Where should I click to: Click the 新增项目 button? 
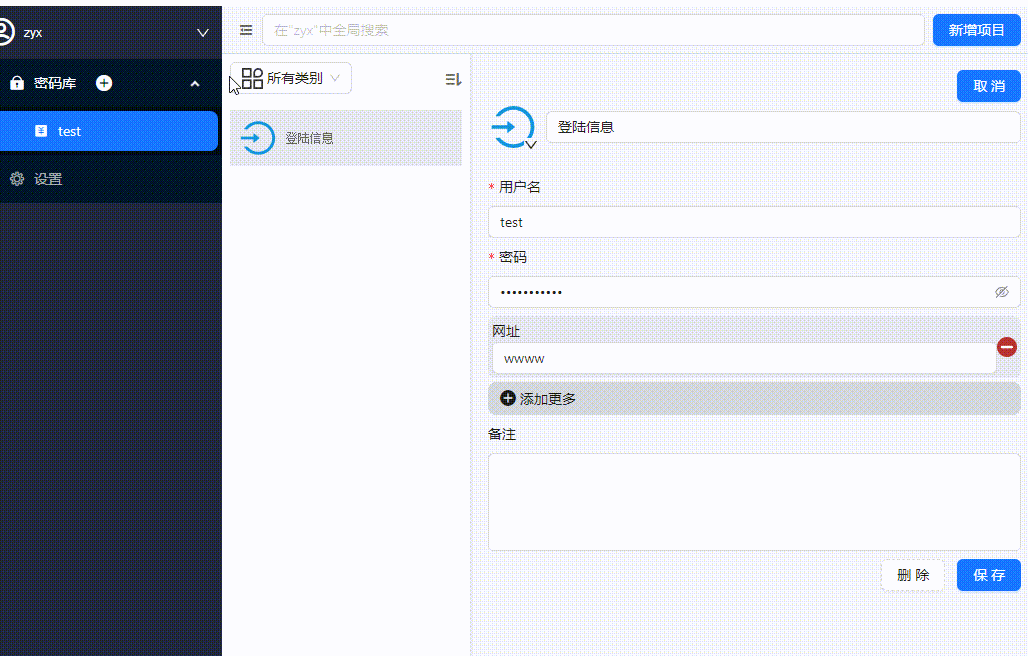click(x=976, y=30)
